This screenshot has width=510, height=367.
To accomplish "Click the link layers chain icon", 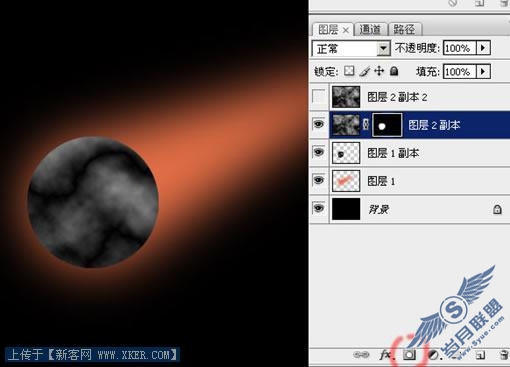I will coord(361,355).
